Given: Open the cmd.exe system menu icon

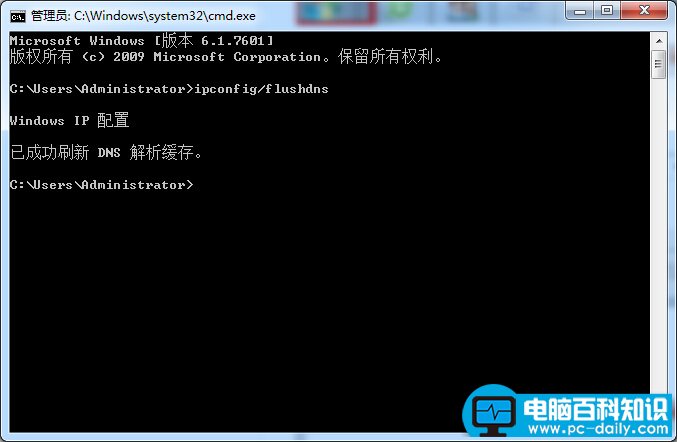Looking at the screenshot, I should pyautogui.click(x=18, y=16).
